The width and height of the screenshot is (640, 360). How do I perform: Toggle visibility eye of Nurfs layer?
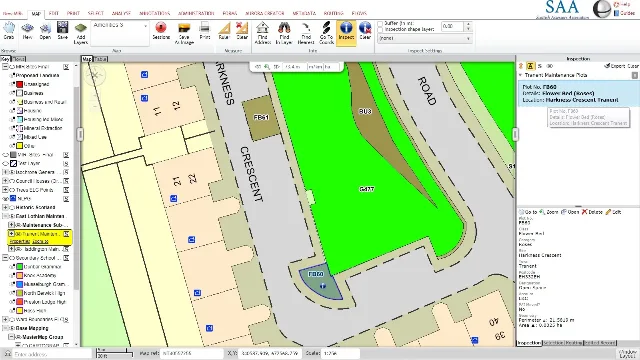(6, 198)
